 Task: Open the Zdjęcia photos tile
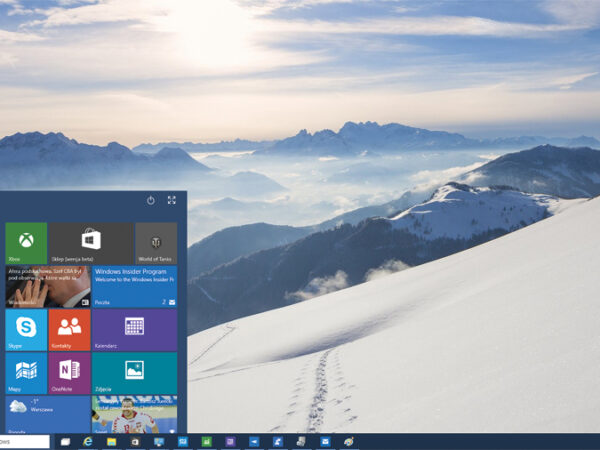point(134,373)
